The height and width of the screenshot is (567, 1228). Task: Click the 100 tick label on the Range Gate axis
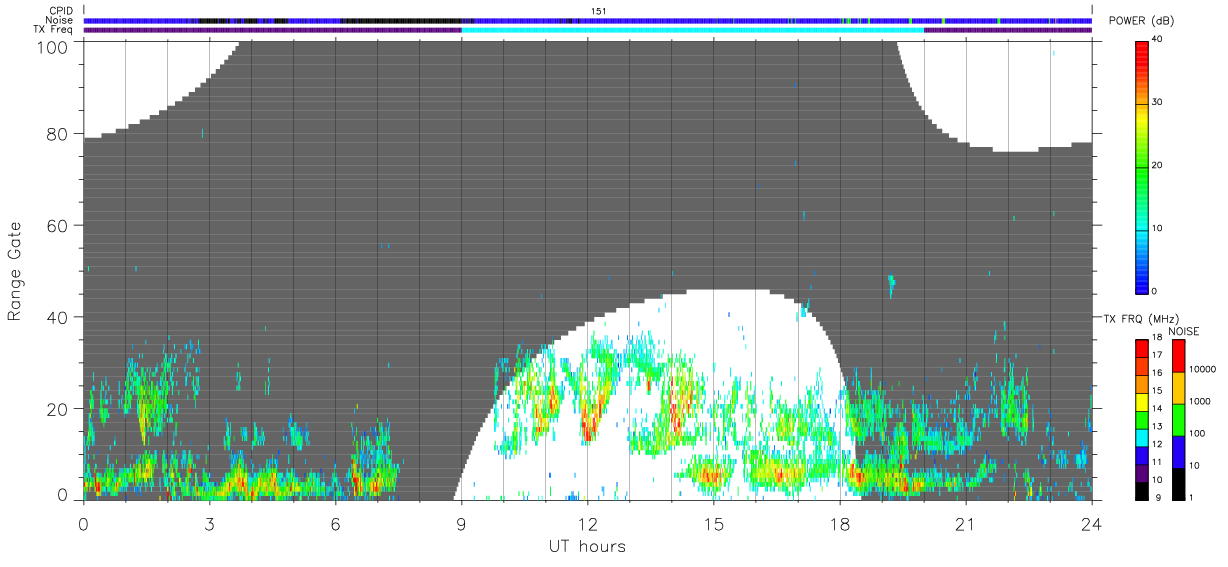coord(54,47)
